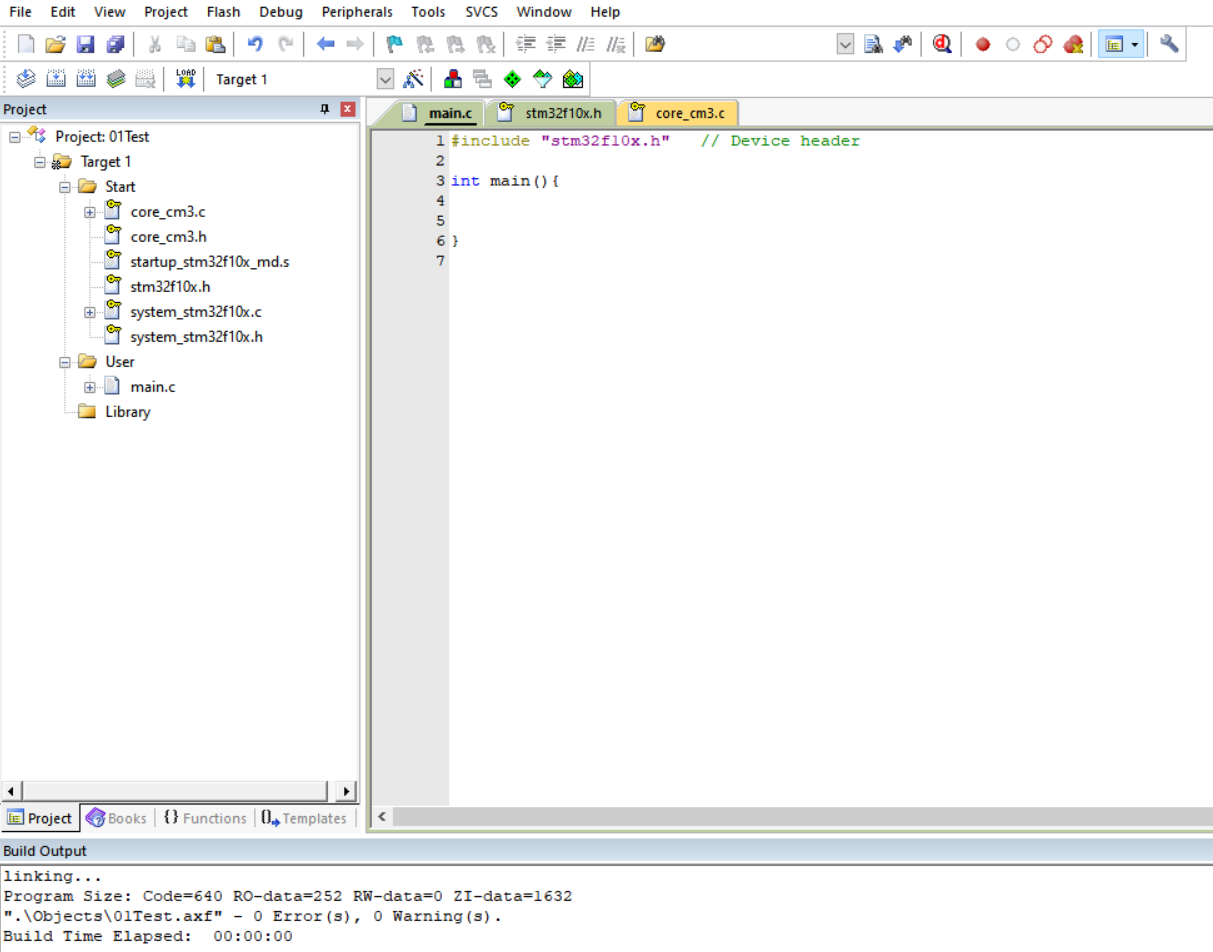Unindent selected lines icon
Image resolution: width=1213 pixels, height=952 pixels.
[x=556, y=44]
